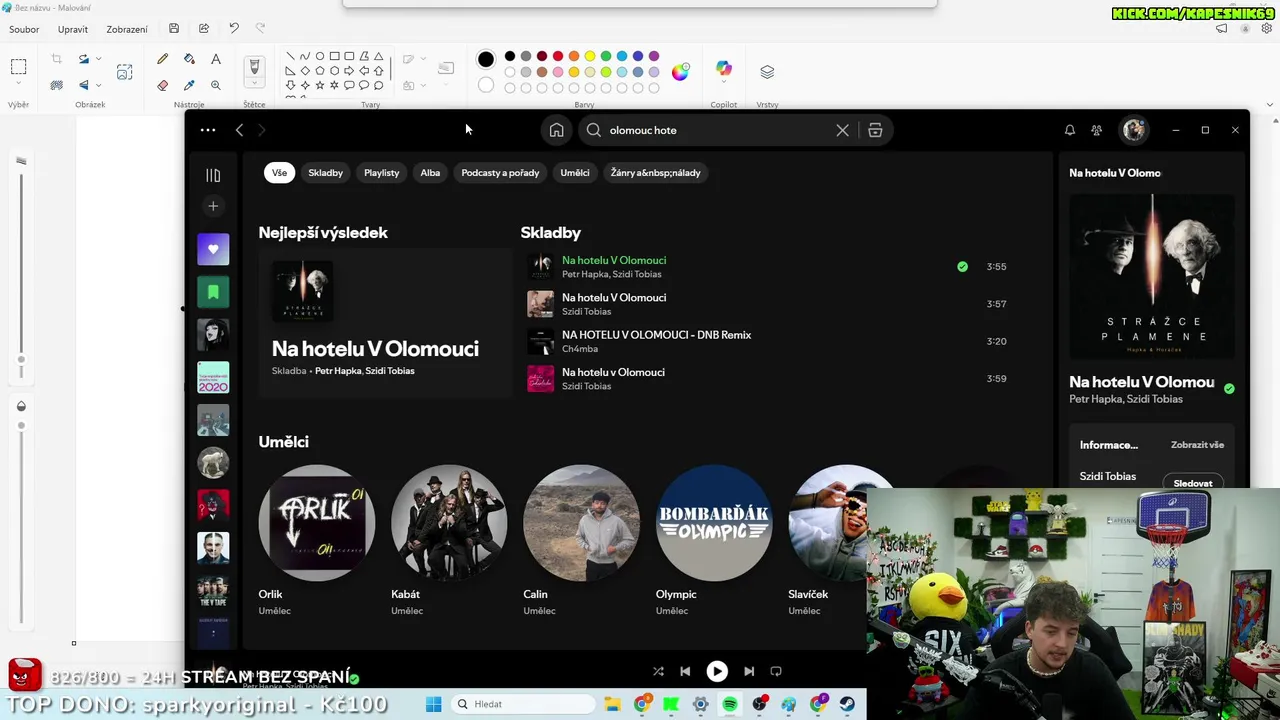Screen dimensions: 1280x720
Task: Open the Paint flip dropdown arrow
Action: 98,85
